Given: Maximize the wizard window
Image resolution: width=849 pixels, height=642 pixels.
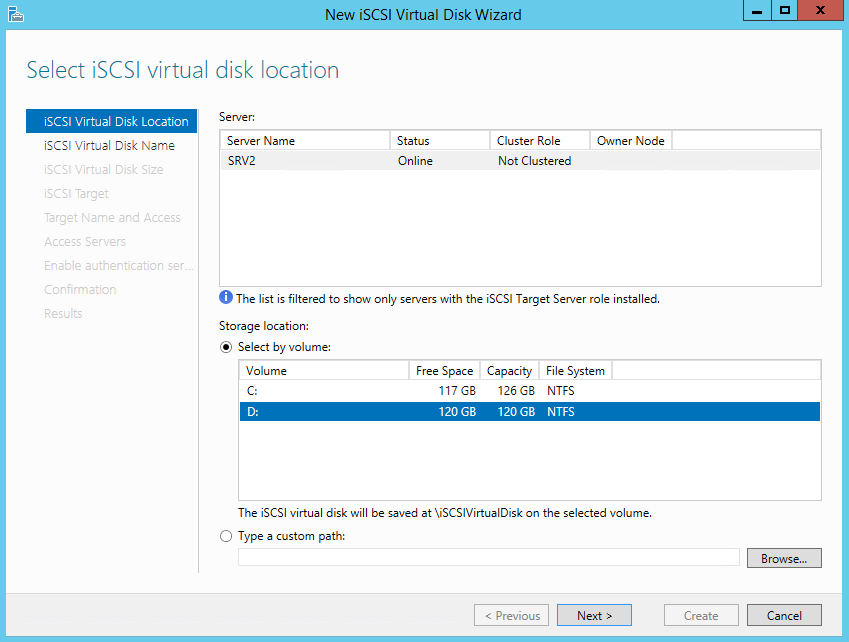Looking at the screenshot, I should [785, 11].
